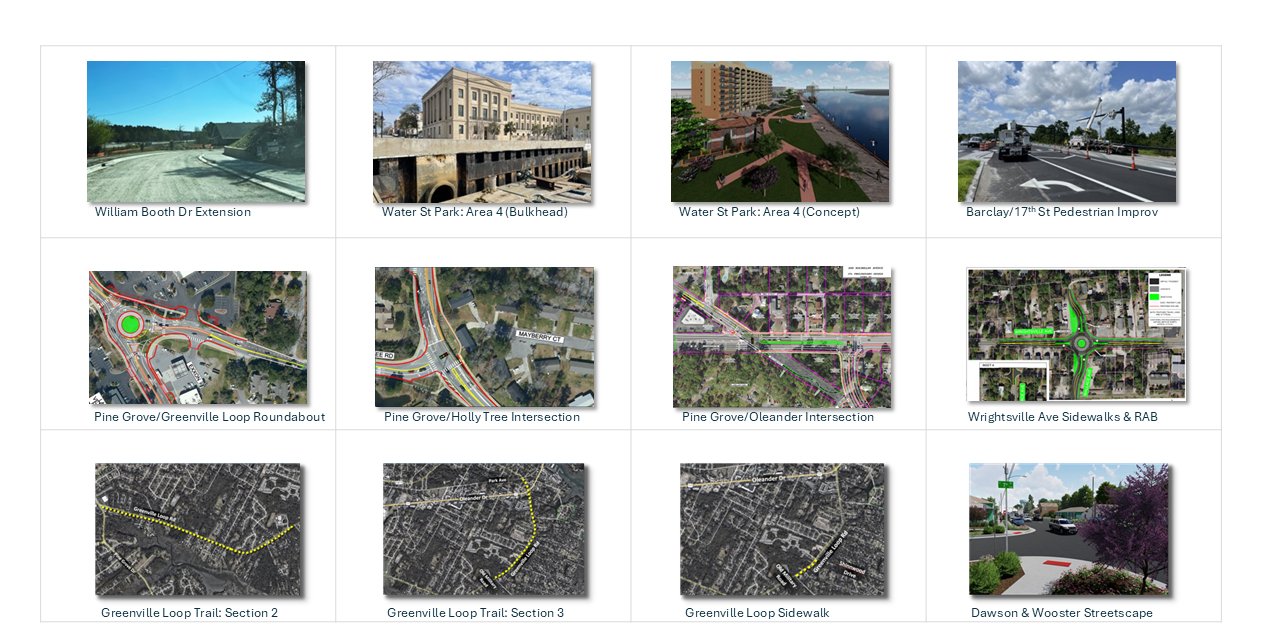Open the Dawson & Wooster Streetscape rendering

coord(1068,529)
